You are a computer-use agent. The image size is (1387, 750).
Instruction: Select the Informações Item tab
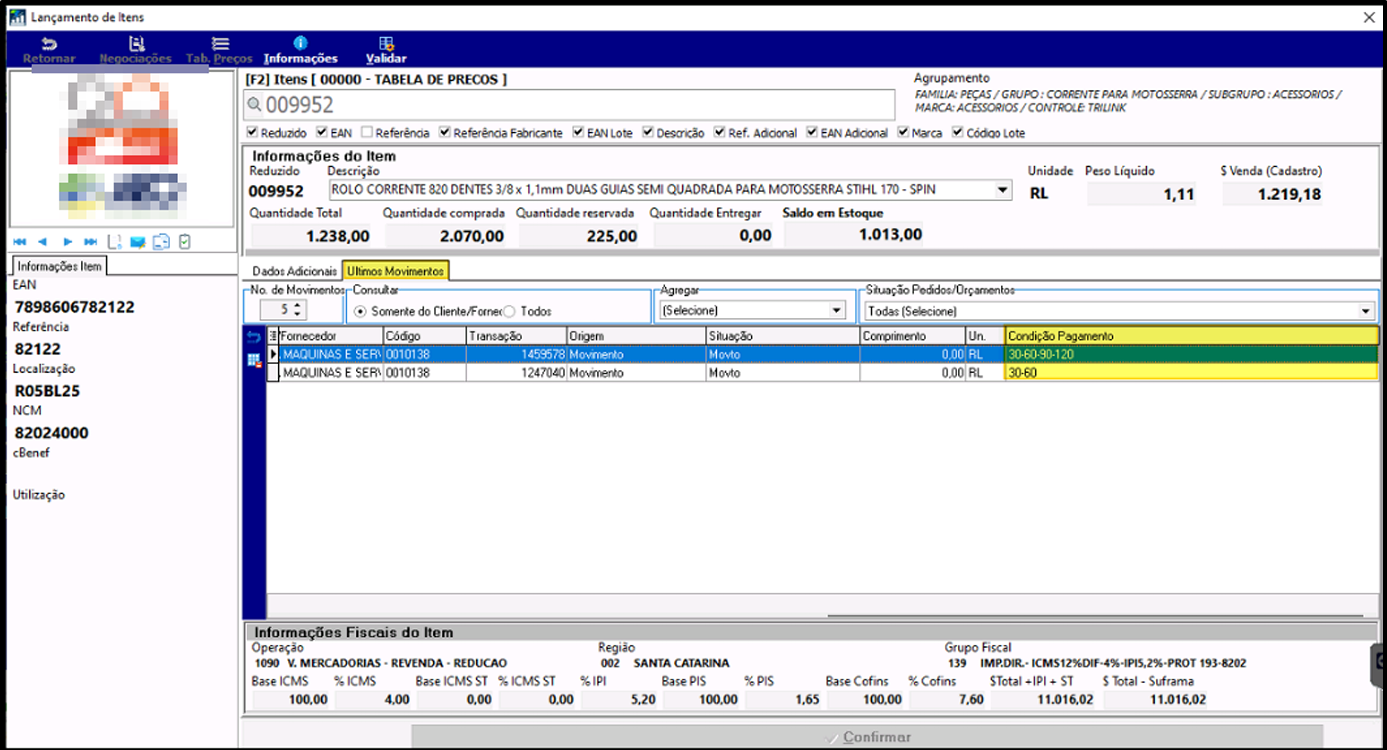point(59,266)
